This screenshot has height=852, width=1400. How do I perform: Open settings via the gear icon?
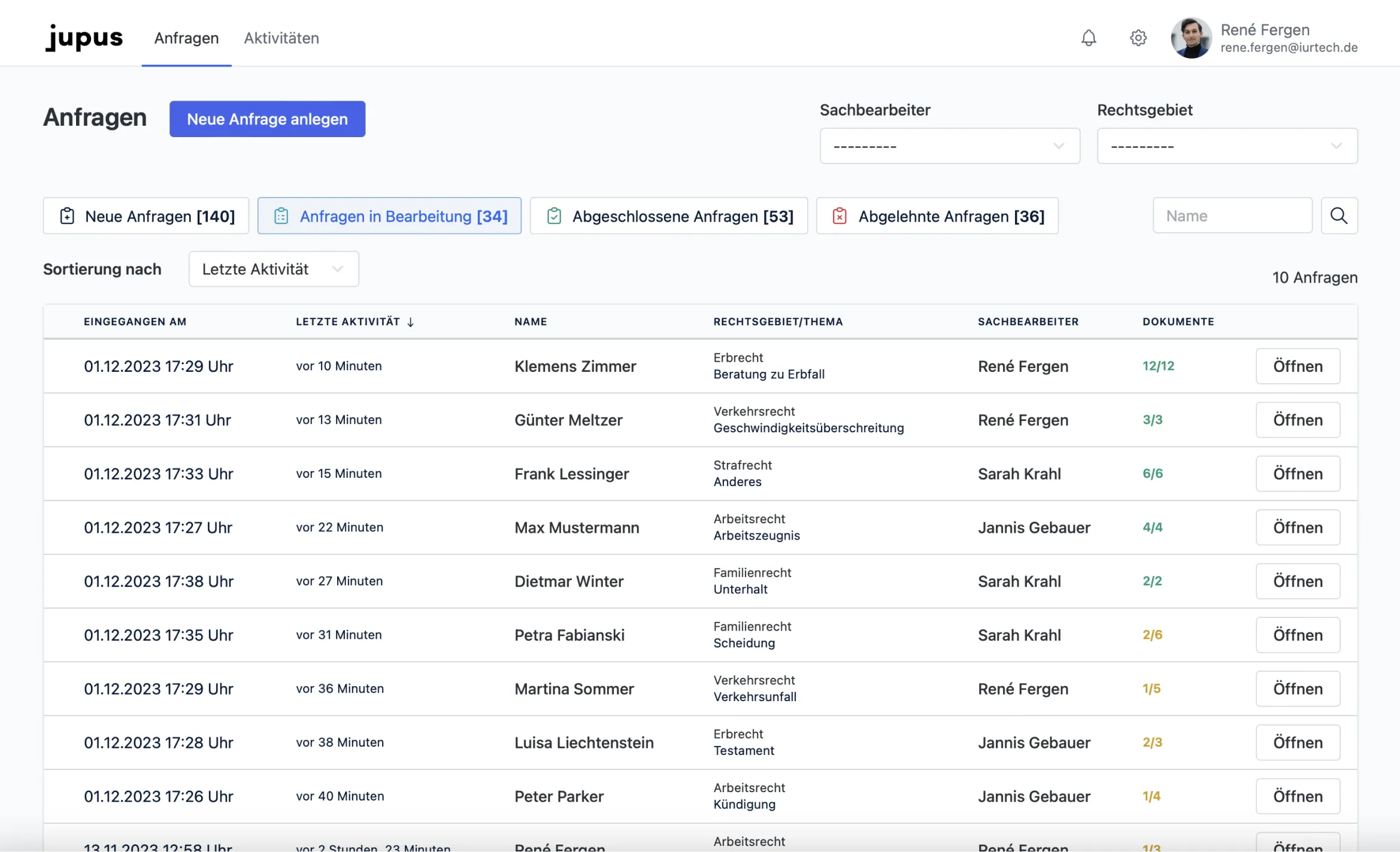click(x=1138, y=38)
